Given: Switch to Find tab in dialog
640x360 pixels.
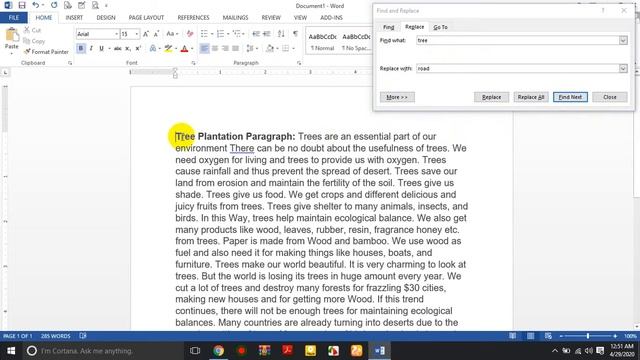Looking at the screenshot, I should [389, 27].
